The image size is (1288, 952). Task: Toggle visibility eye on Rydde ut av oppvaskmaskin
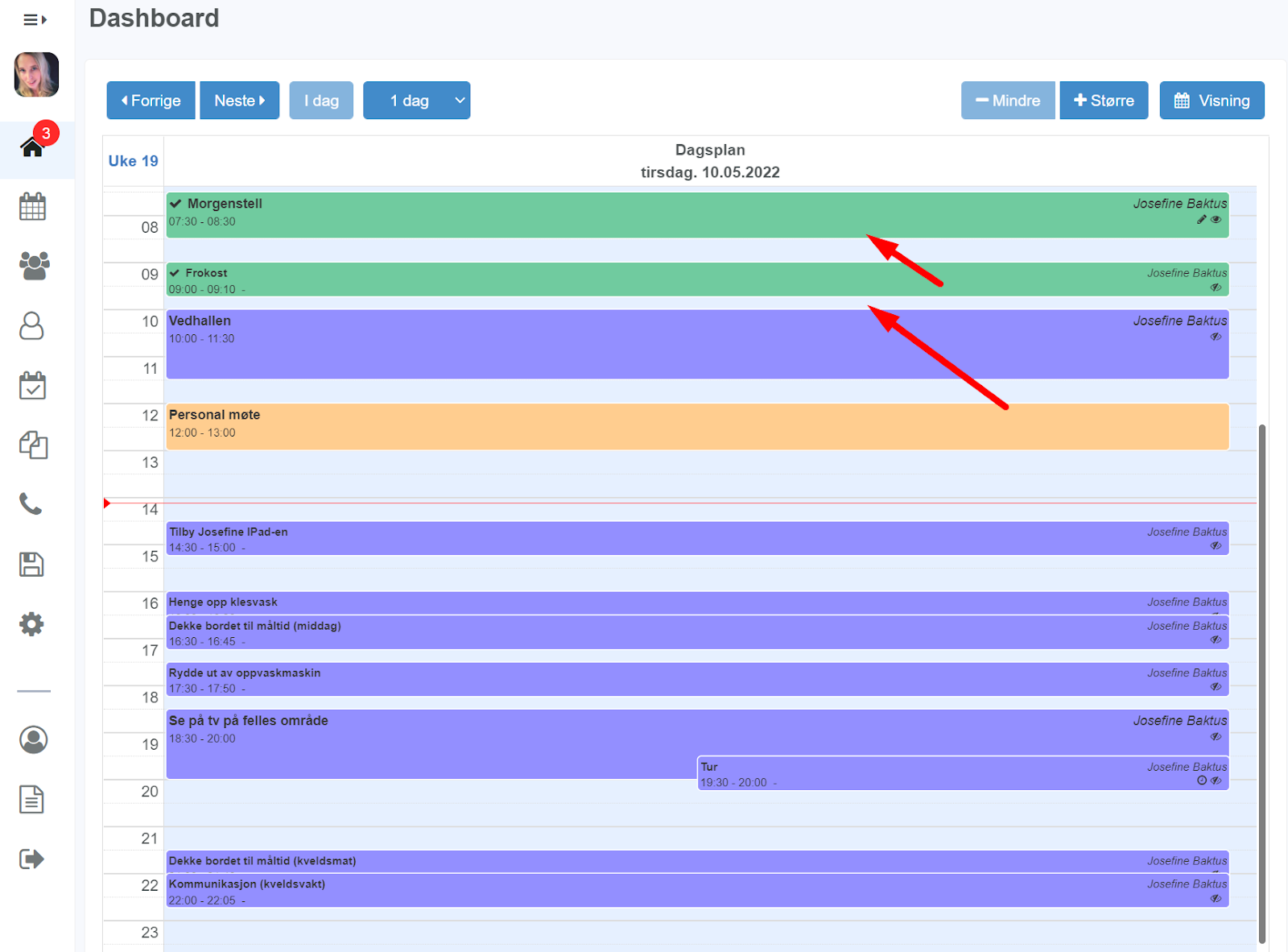[1216, 687]
